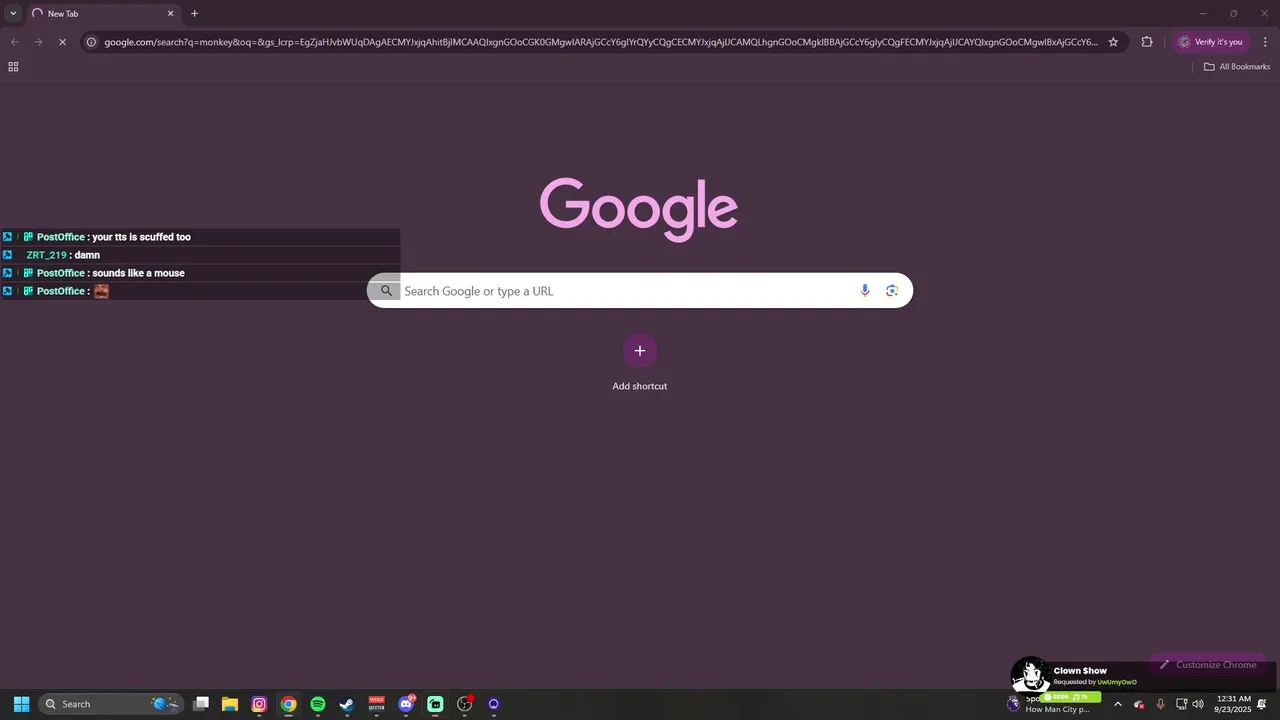Click requester name UwUmyOwO
The height and width of the screenshot is (720, 1280).
pyautogui.click(x=1117, y=682)
